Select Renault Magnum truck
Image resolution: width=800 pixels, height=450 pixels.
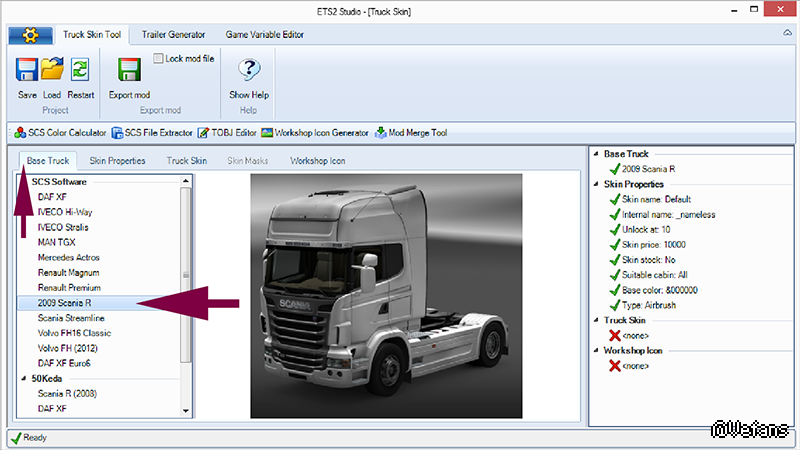pyautogui.click(x=68, y=272)
